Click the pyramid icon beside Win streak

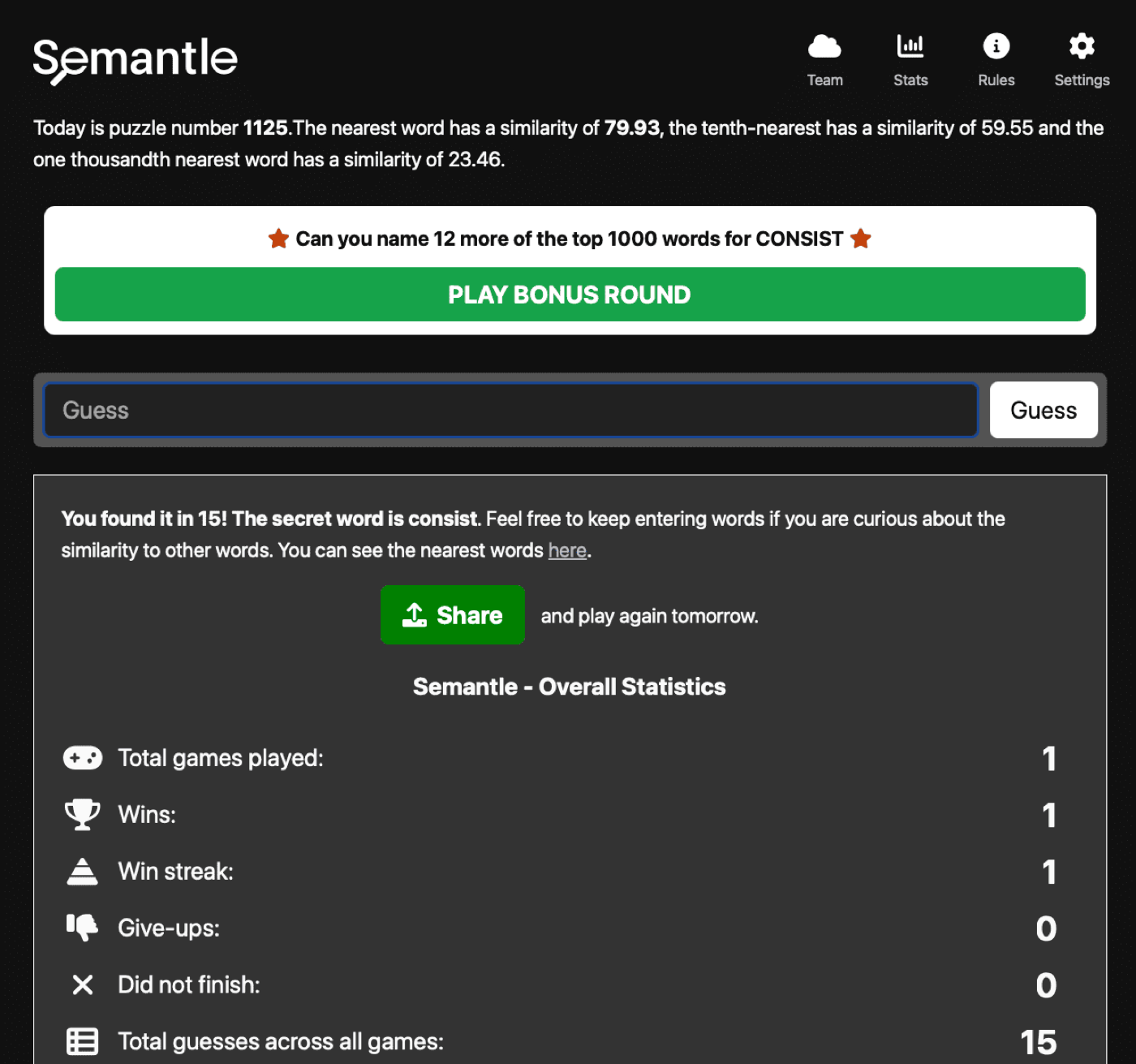(82, 871)
